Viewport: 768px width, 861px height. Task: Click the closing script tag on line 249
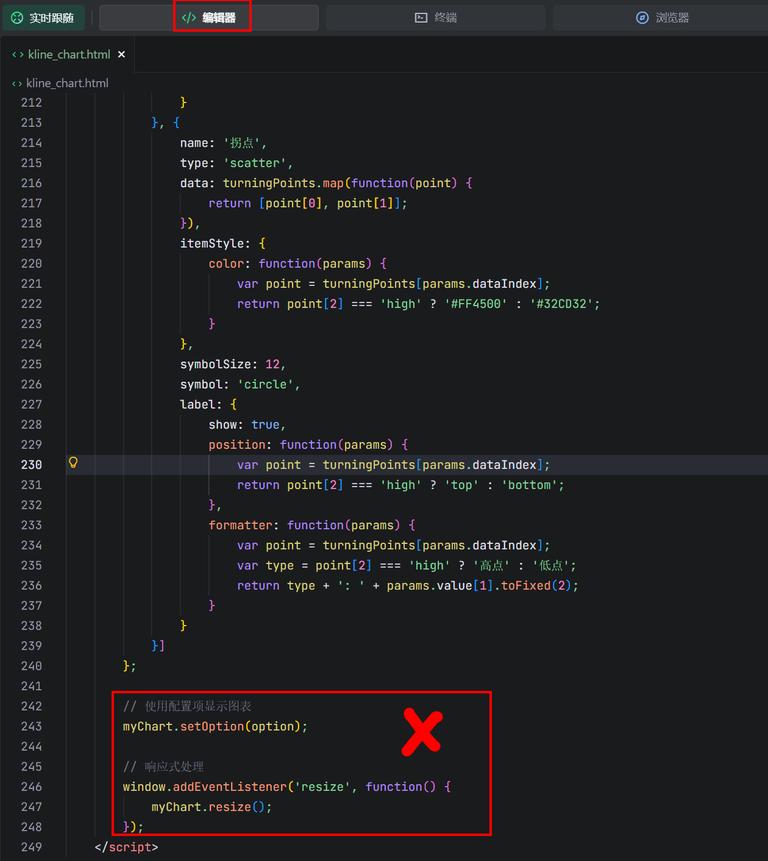(x=125, y=847)
